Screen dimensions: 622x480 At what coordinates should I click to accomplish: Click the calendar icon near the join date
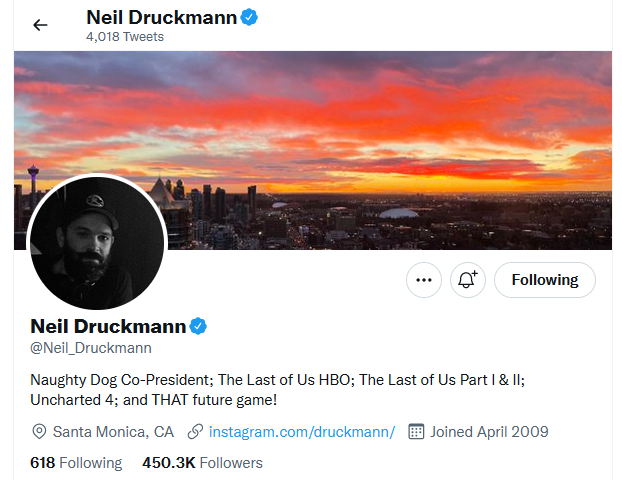[417, 432]
